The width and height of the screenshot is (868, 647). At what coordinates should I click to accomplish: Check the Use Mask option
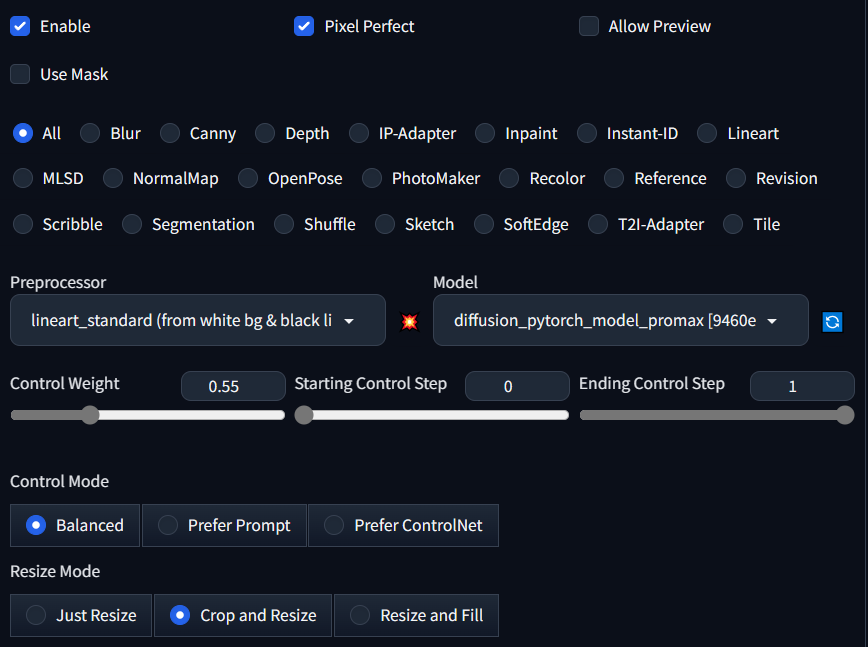(20, 74)
